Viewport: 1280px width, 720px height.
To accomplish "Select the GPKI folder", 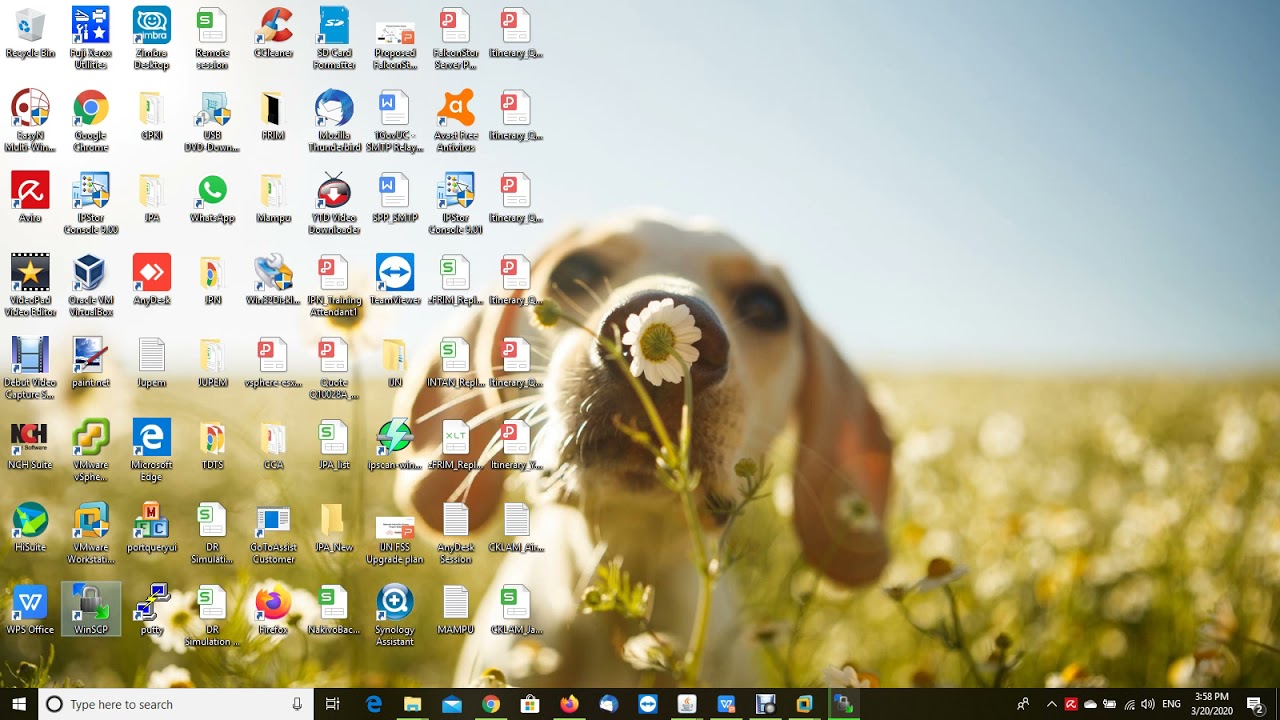I will click(152, 115).
